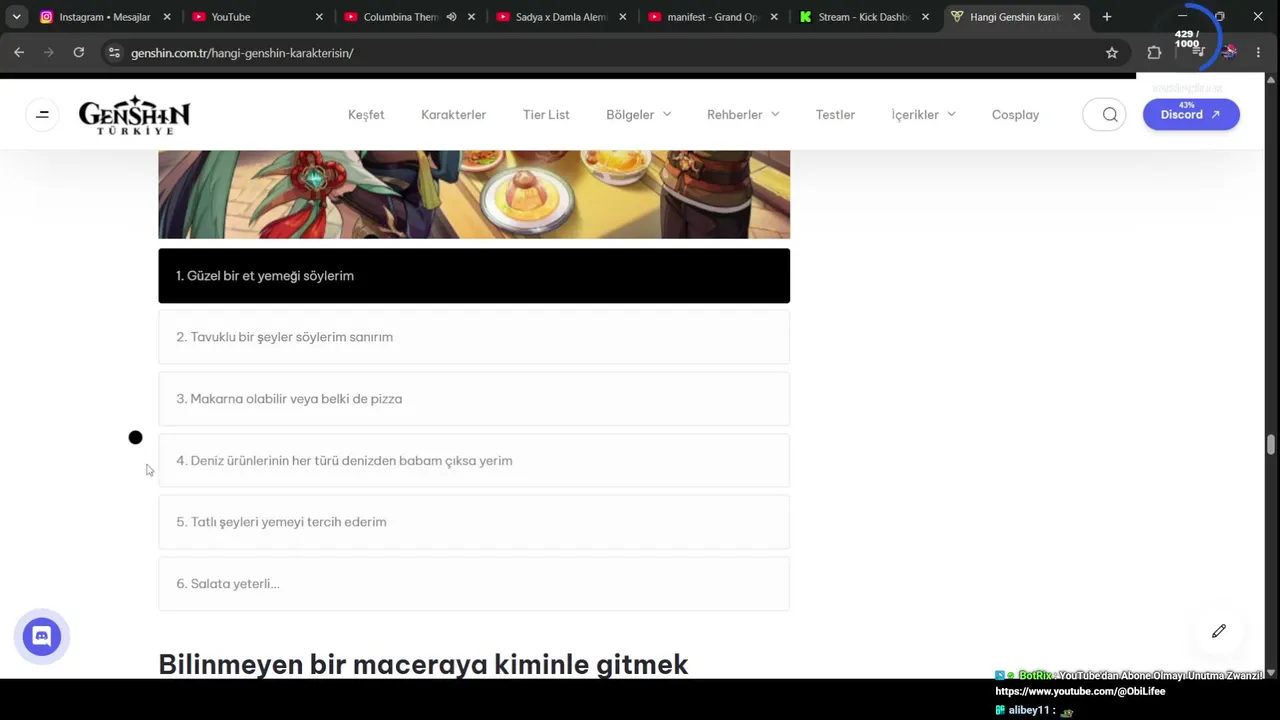Image resolution: width=1280 pixels, height=720 pixels.
Task: Open the media controls music icon
Action: (1198, 53)
